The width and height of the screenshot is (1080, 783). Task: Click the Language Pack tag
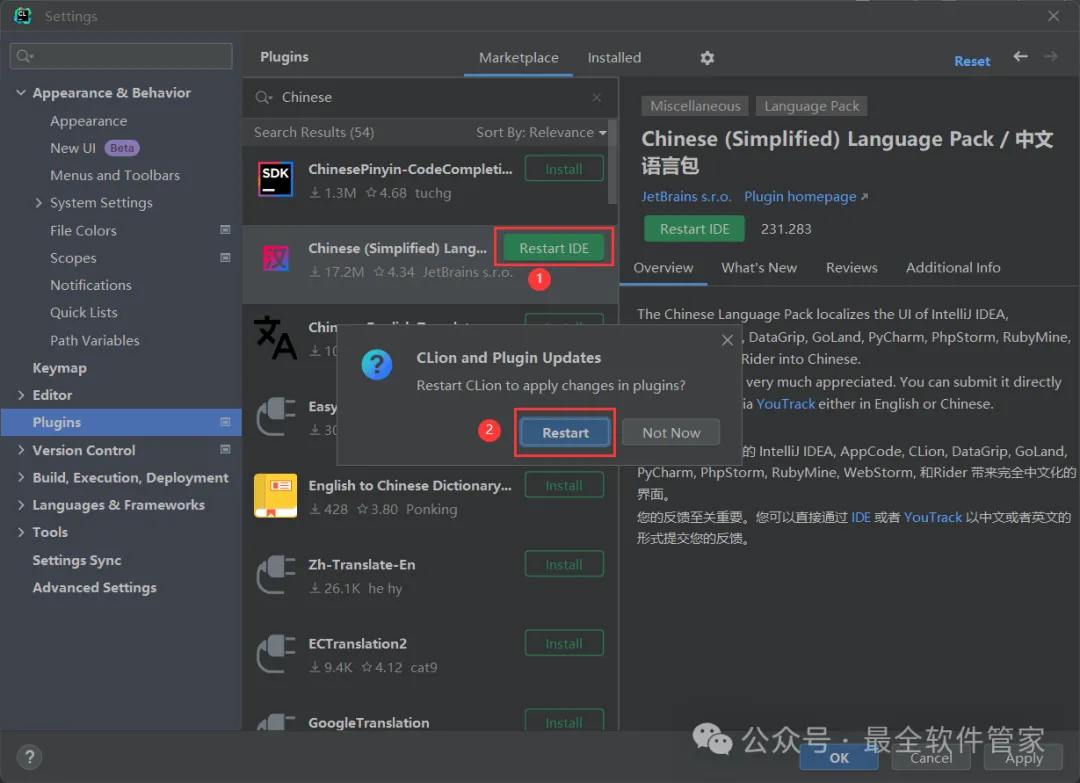point(811,106)
